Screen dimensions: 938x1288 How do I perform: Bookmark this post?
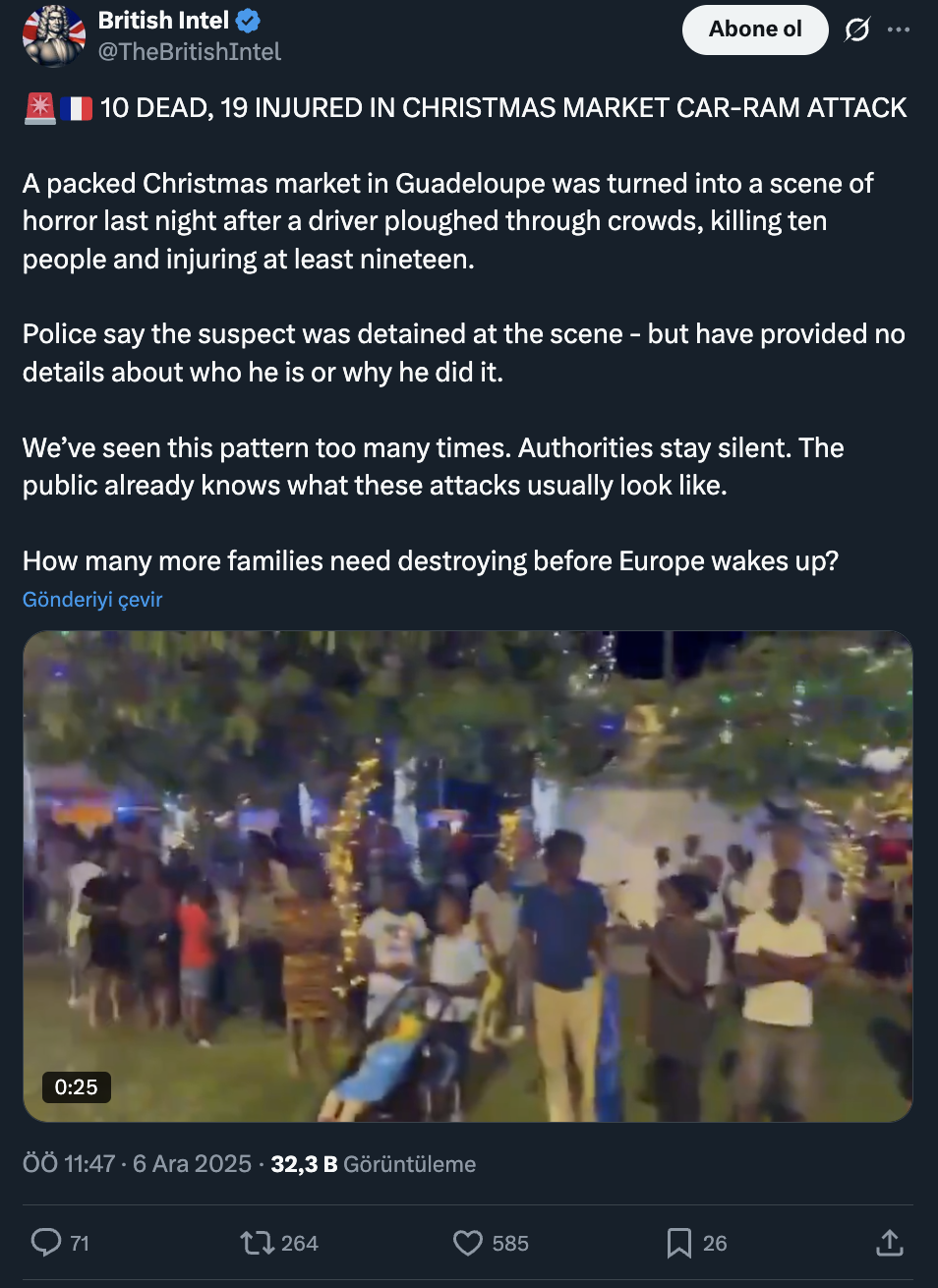click(678, 1243)
